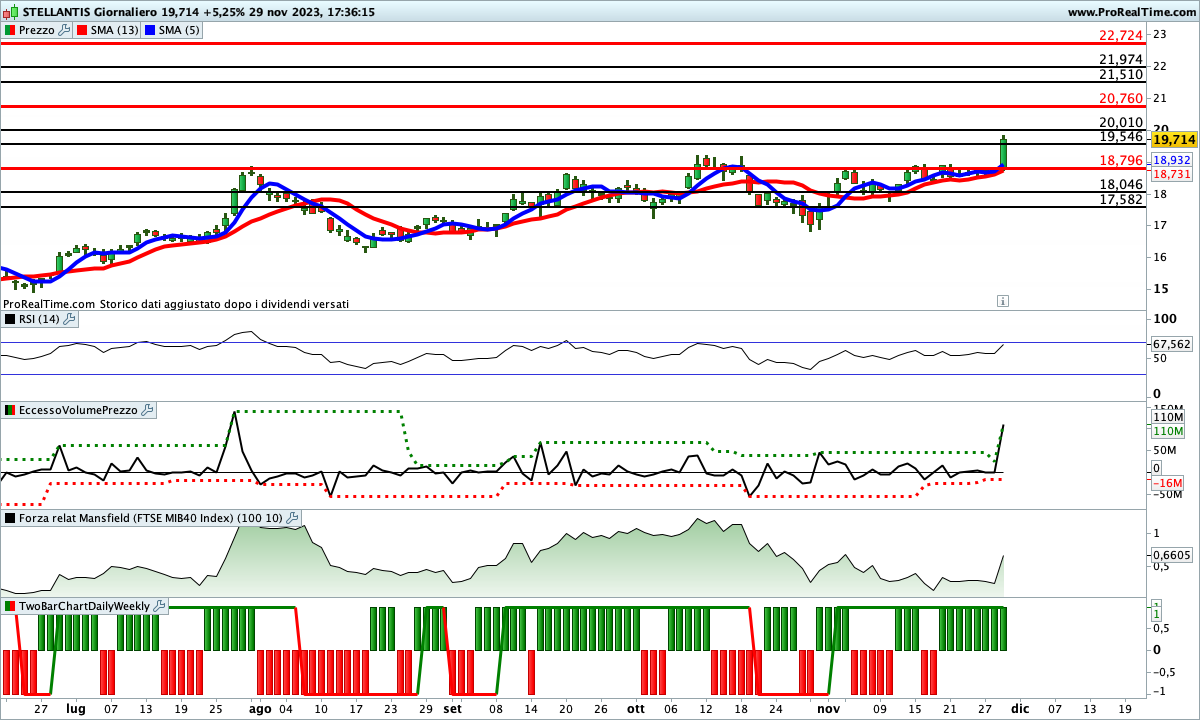Viewport: 1200px width, 720px height.
Task: Click the 18,046 level label
Action: [x=1121, y=184]
